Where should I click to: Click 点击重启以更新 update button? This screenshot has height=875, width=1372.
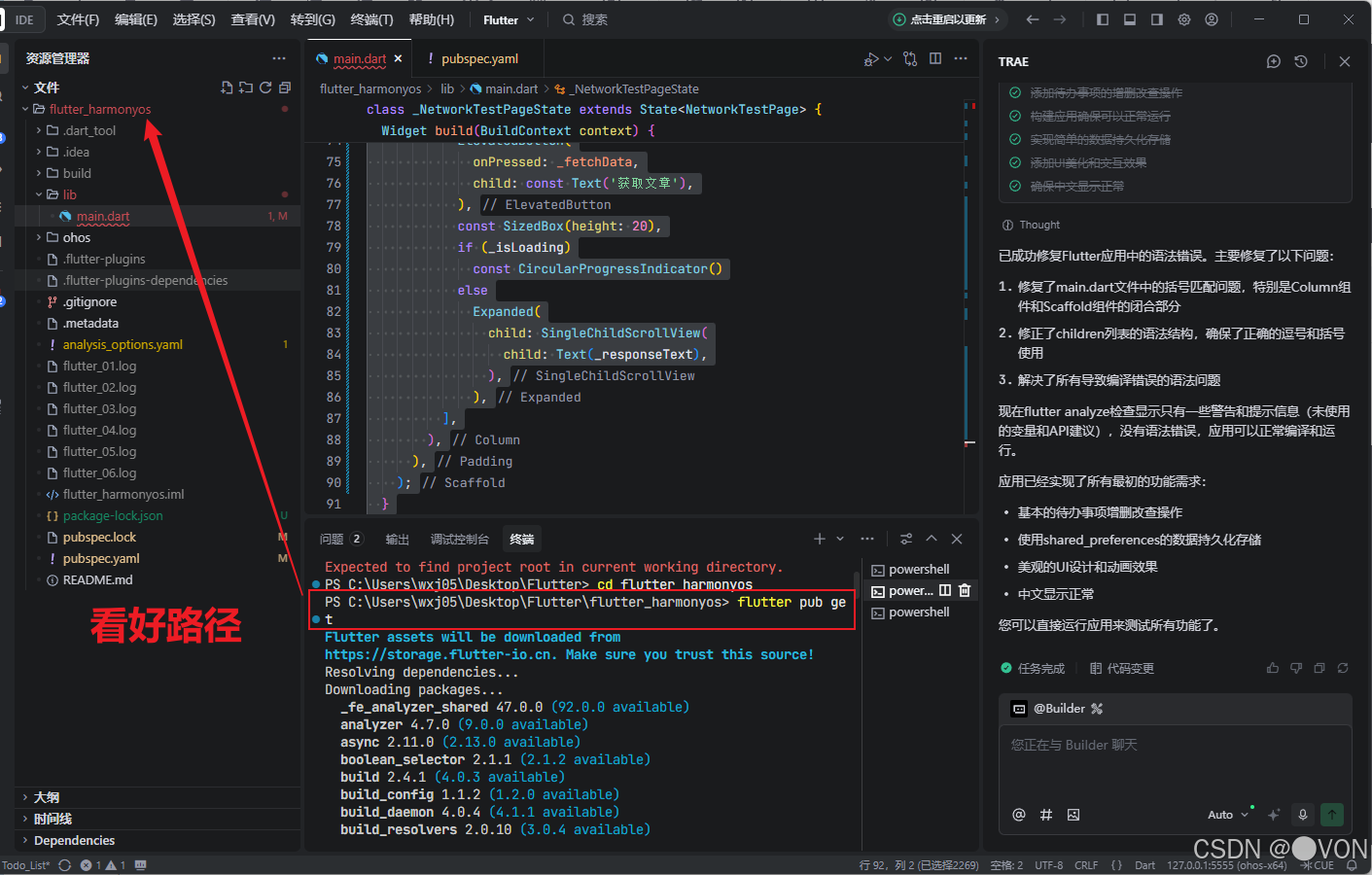pyautogui.click(x=947, y=19)
